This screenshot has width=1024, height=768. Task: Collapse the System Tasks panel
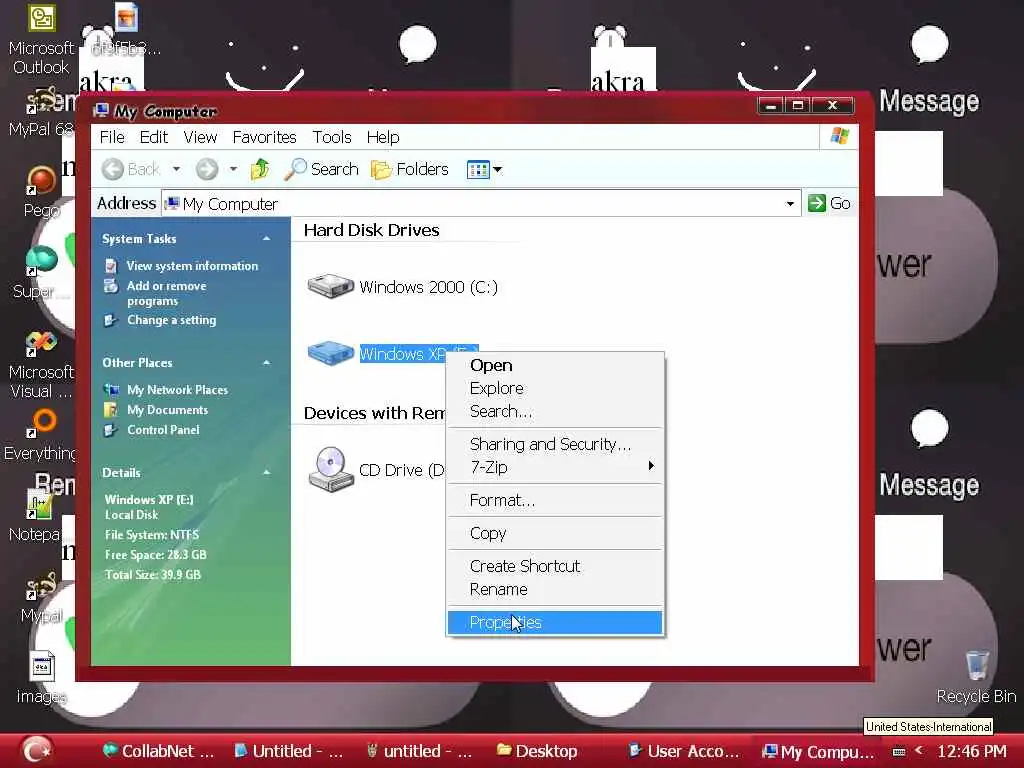tap(266, 239)
